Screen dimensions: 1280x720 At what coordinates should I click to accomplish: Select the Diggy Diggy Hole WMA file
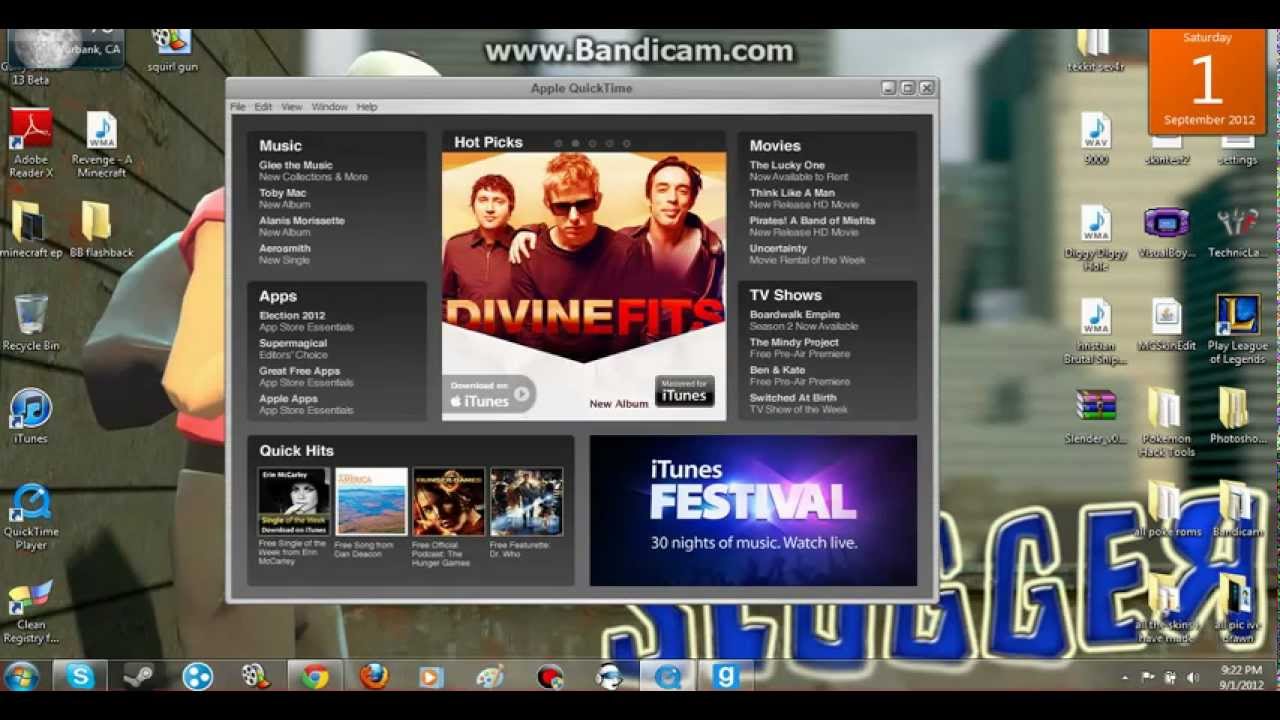(1096, 238)
